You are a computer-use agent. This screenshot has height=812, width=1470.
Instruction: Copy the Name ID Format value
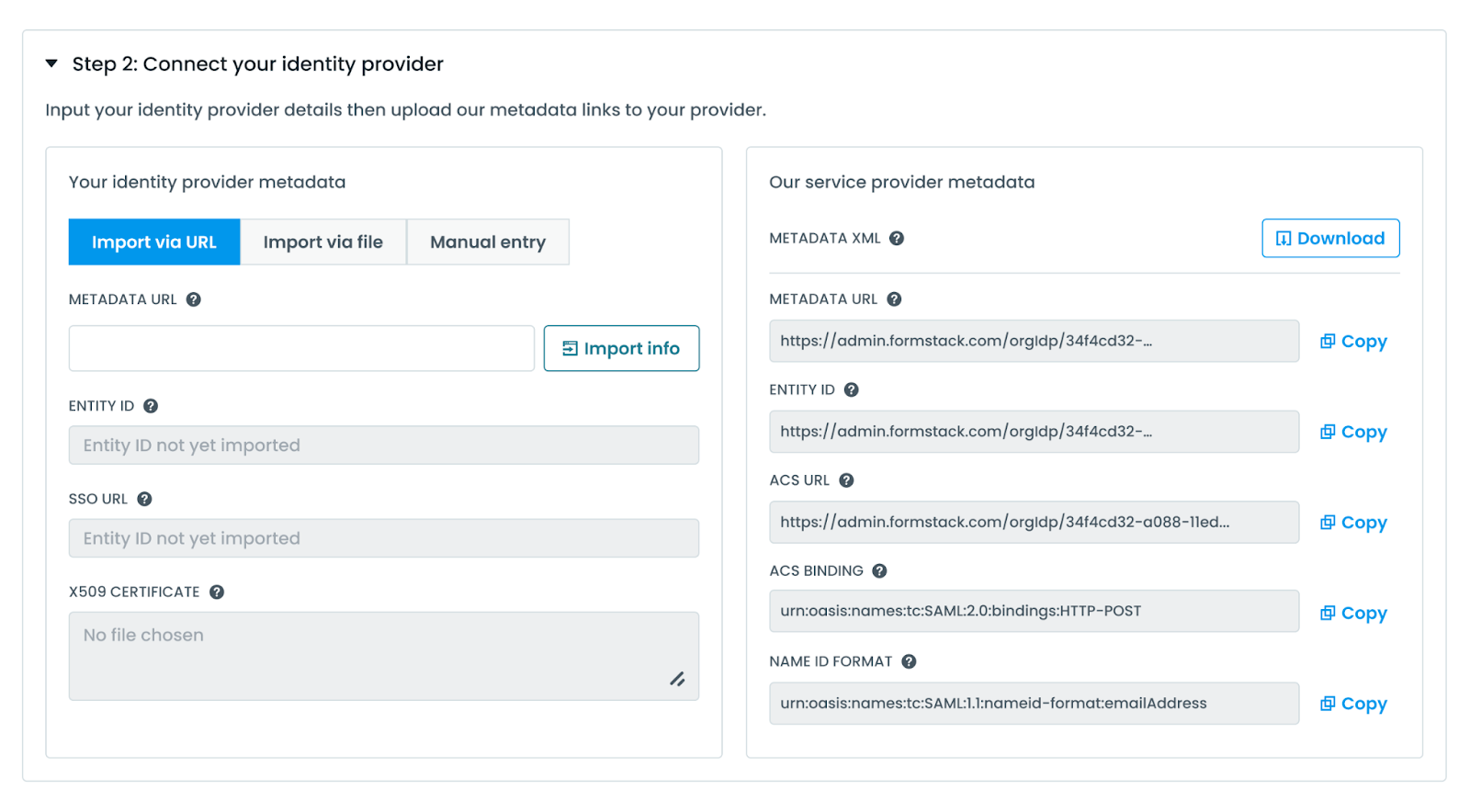coord(1353,704)
